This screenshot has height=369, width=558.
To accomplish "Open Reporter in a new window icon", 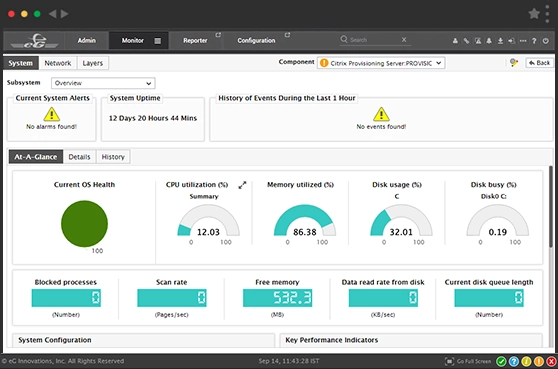I will (218, 35).
